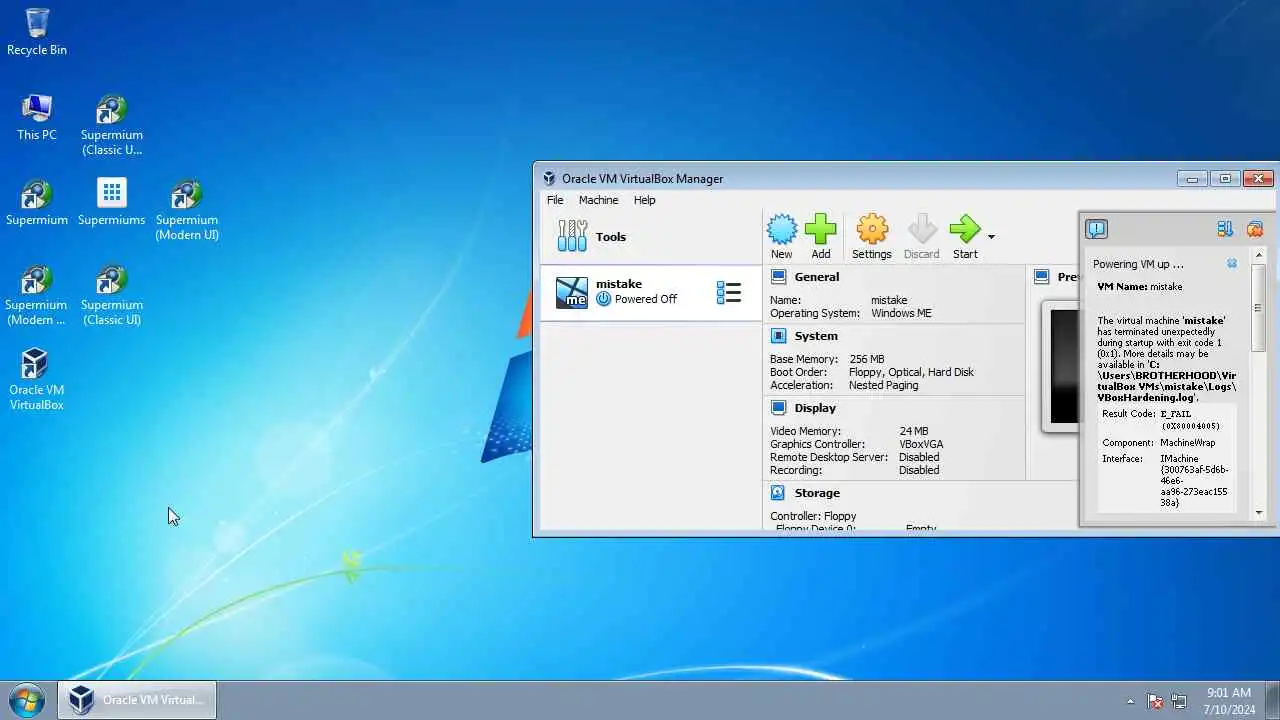Screen dimensions: 1280x720
Task: Open the Help menu
Action: click(x=645, y=200)
